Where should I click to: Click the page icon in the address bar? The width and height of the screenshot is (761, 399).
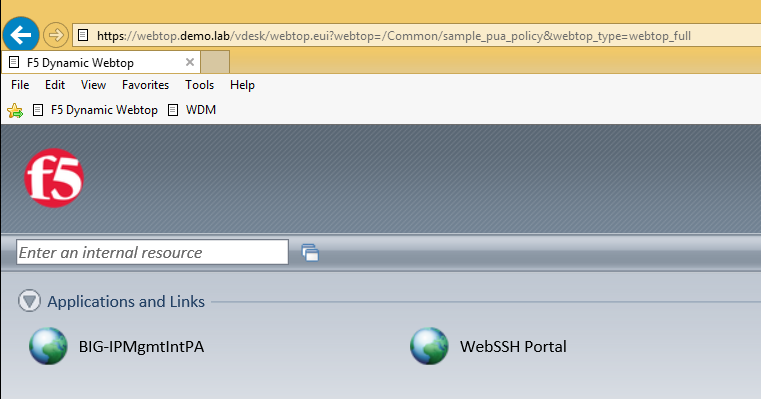pyautogui.click(x=83, y=35)
